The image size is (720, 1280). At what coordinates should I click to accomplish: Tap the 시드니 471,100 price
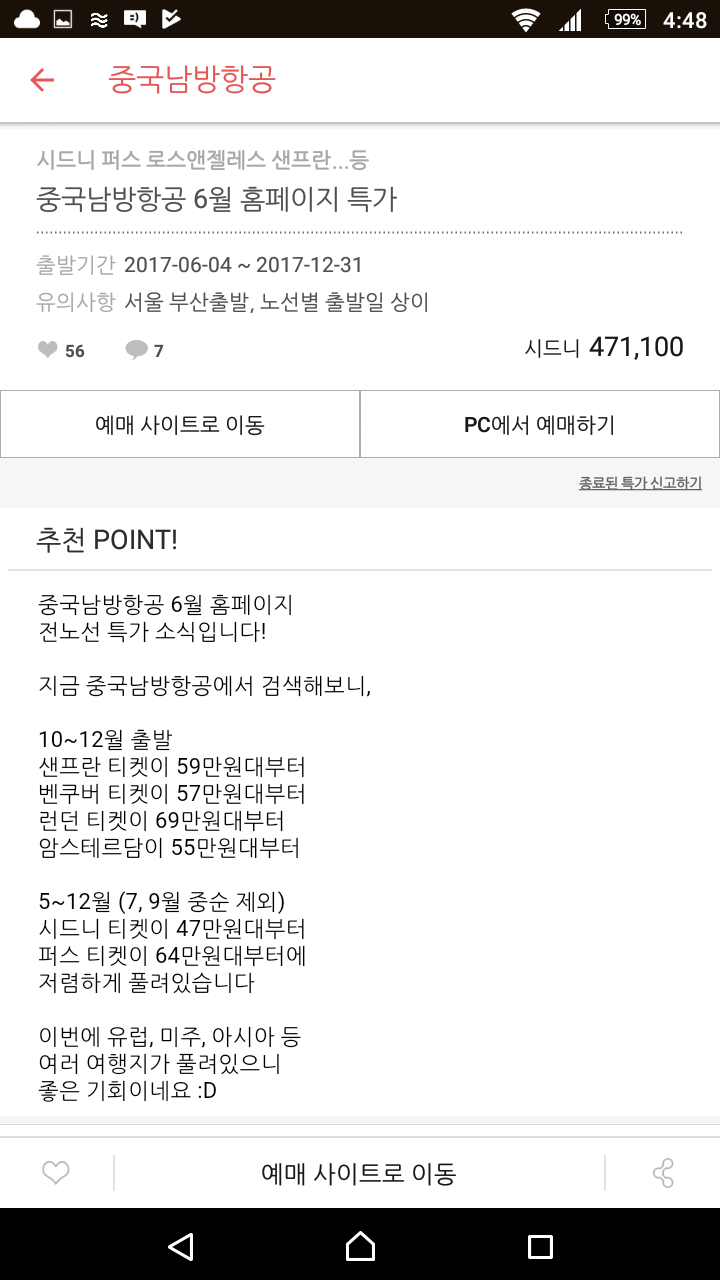click(604, 347)
